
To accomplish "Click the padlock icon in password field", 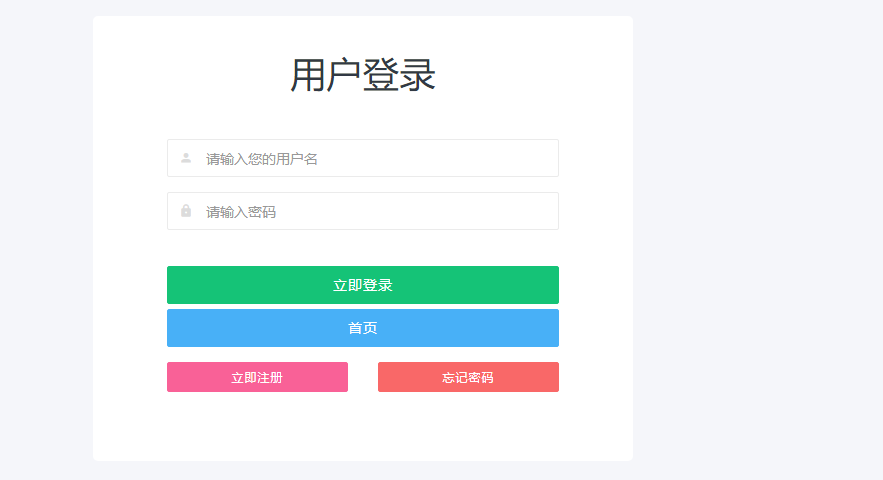I will [x=186, y=211].
